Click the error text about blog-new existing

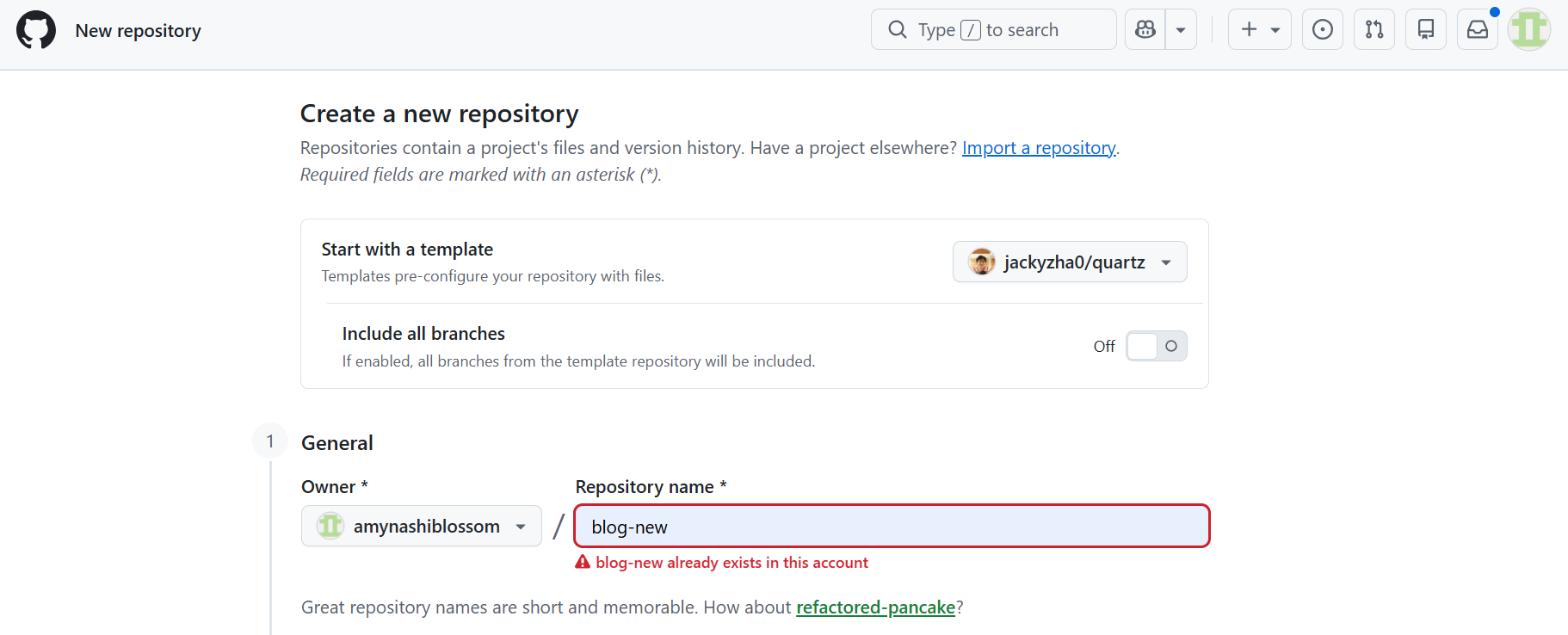click(732, 563)
